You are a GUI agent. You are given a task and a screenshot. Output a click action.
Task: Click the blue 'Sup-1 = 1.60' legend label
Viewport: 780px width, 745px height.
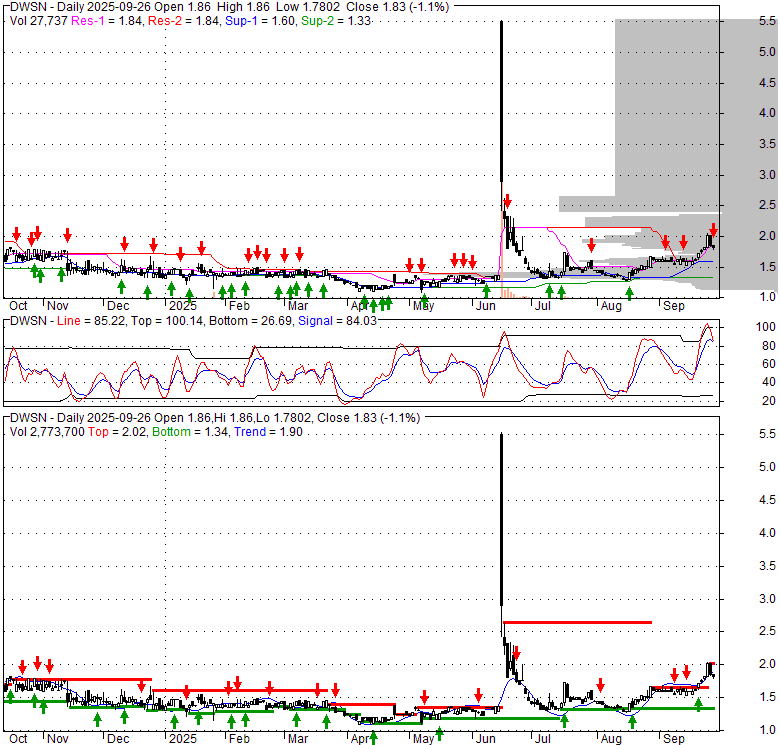tap(260, 21)
